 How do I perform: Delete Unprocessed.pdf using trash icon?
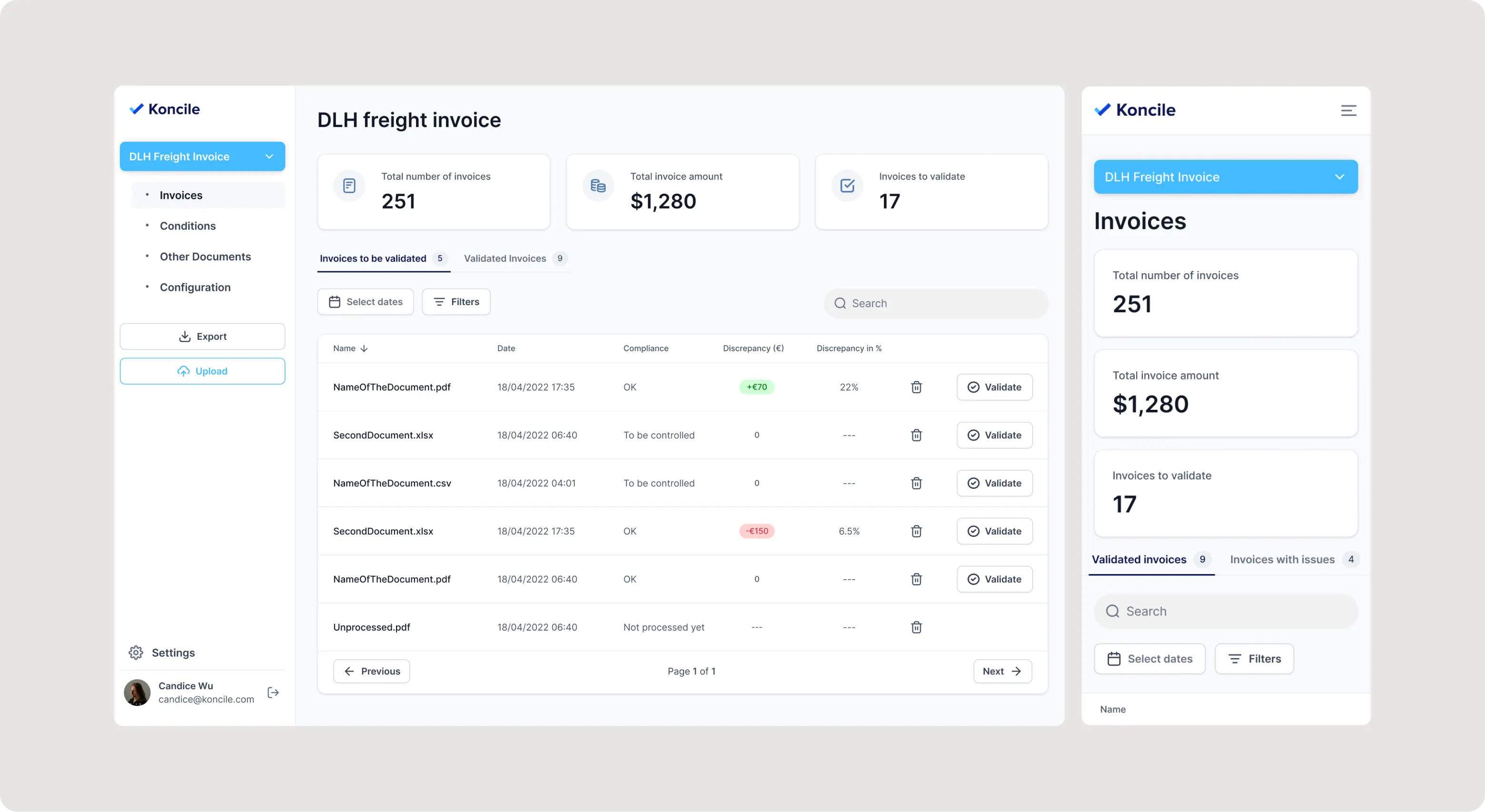click(916, 626)
